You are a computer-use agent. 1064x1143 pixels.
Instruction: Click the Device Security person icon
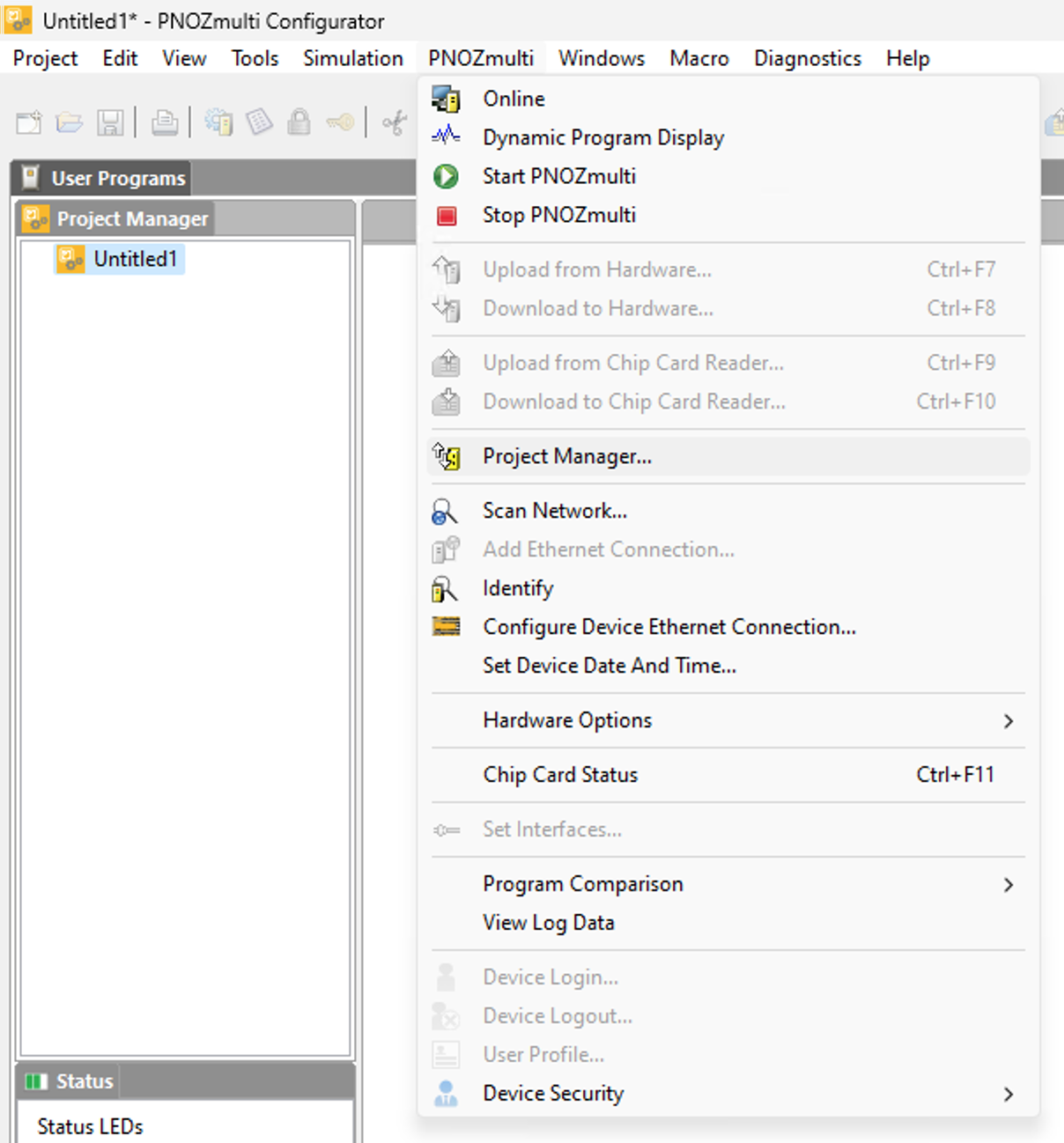click(446, 1093)
